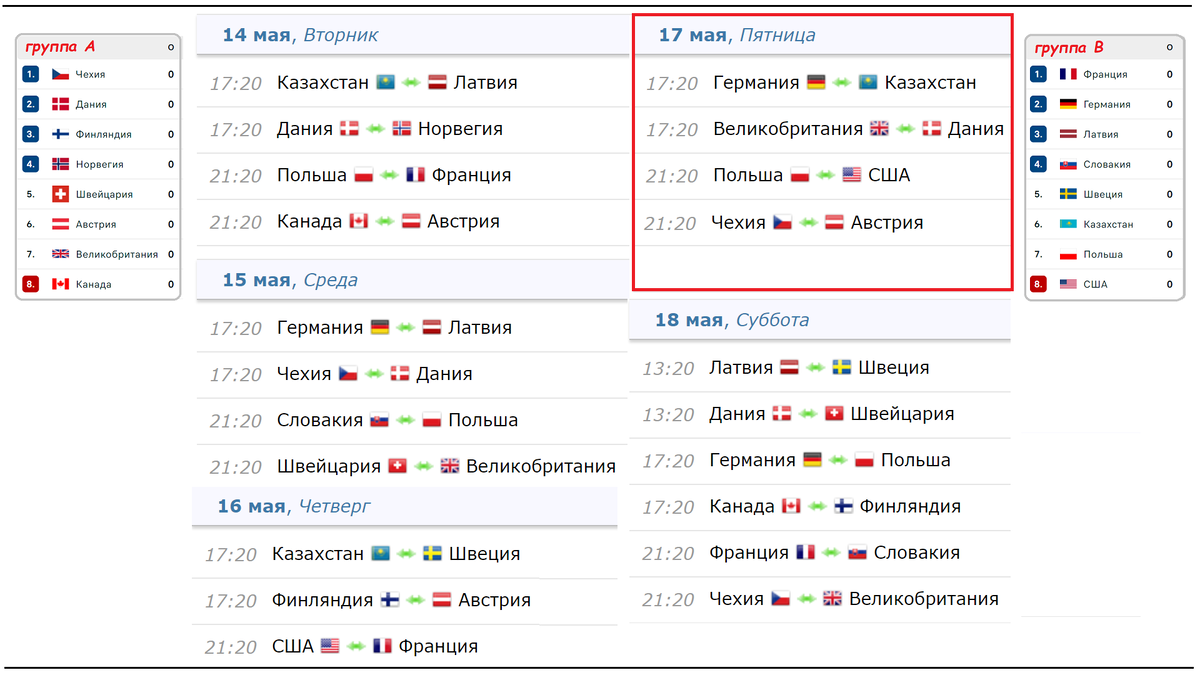Click the Switzerland flag in group A table
The height and width of the screenshot is (675, 1200).
[60, 194]
